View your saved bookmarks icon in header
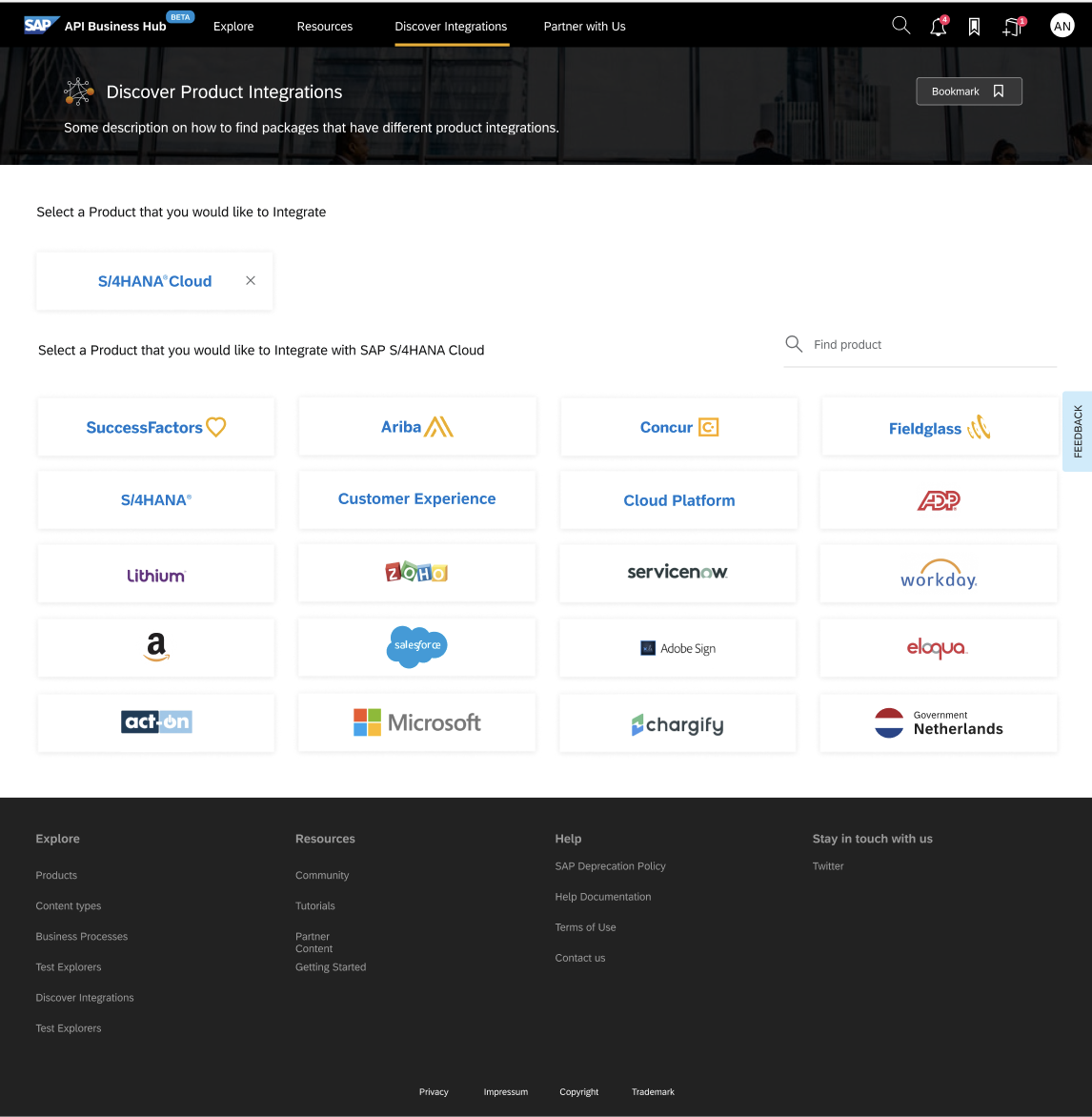The height and width of the screenshot is (1117, 1092). tap(974, 27)
